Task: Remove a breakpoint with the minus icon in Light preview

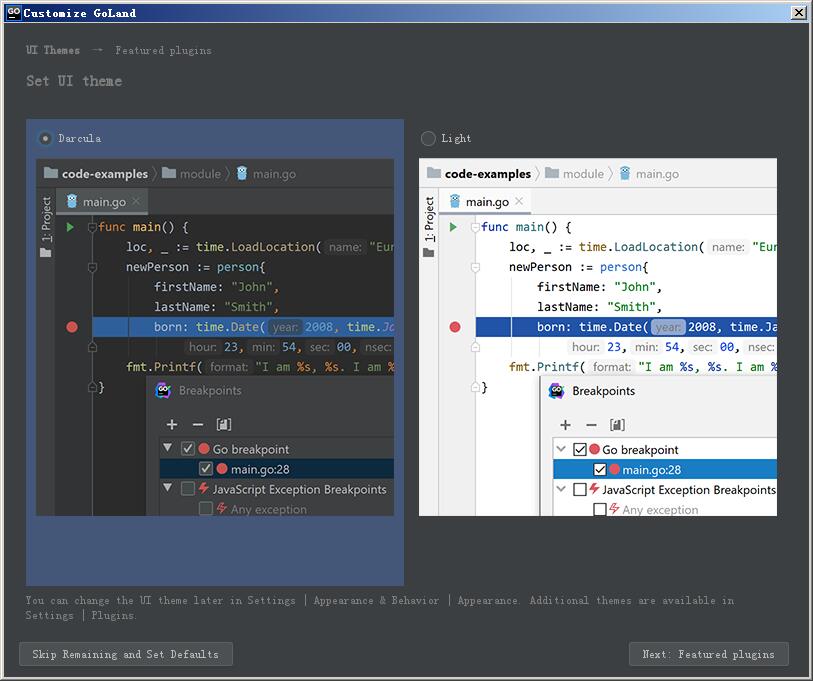Action: [x=591, y=425]
